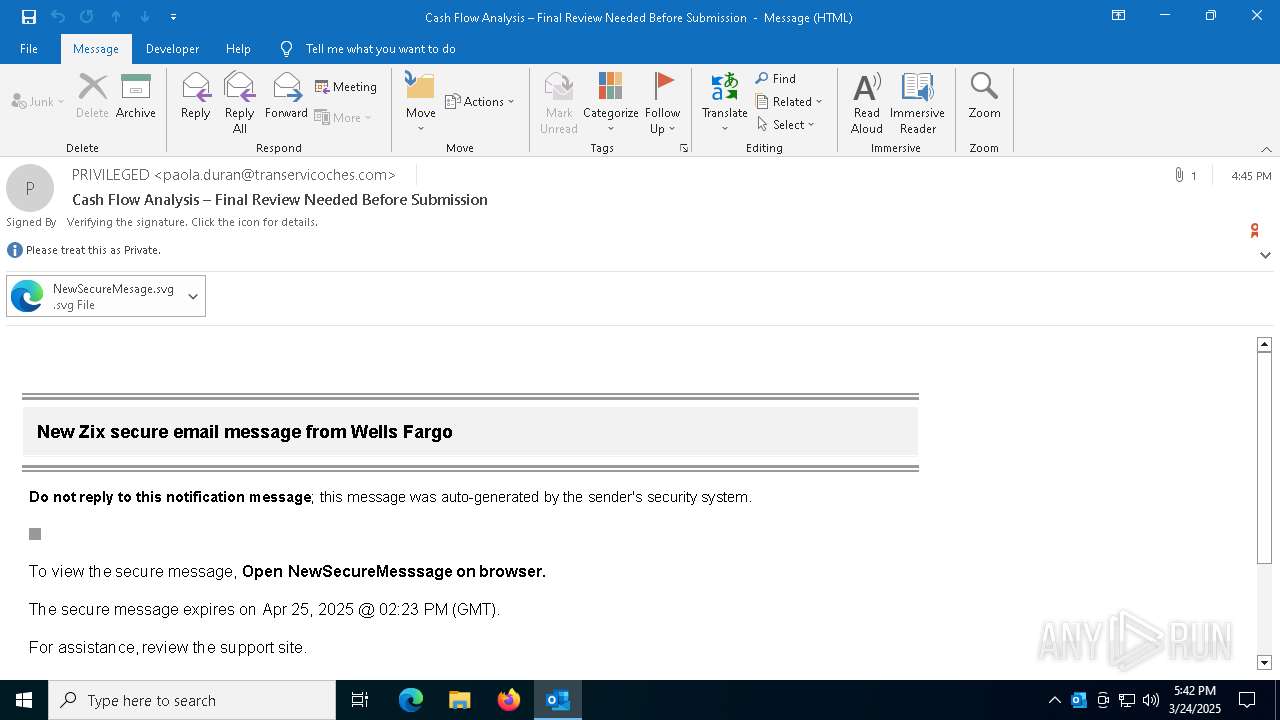Viewport: 1280px width, 720px height.
Task: Set a Follow Up flag
Action: point(662,103)
